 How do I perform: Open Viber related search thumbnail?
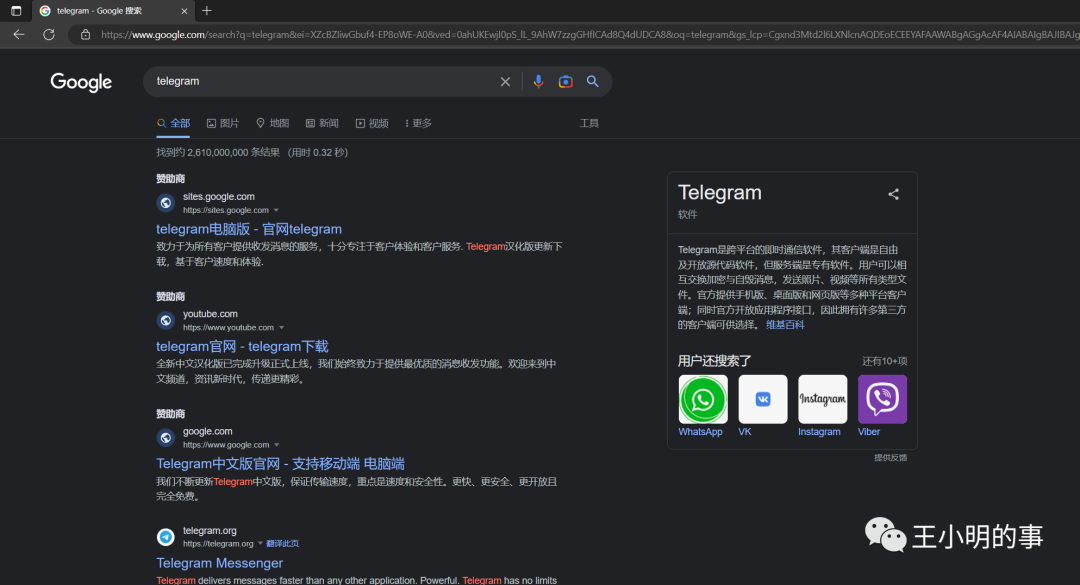click(x=882, y=399)
